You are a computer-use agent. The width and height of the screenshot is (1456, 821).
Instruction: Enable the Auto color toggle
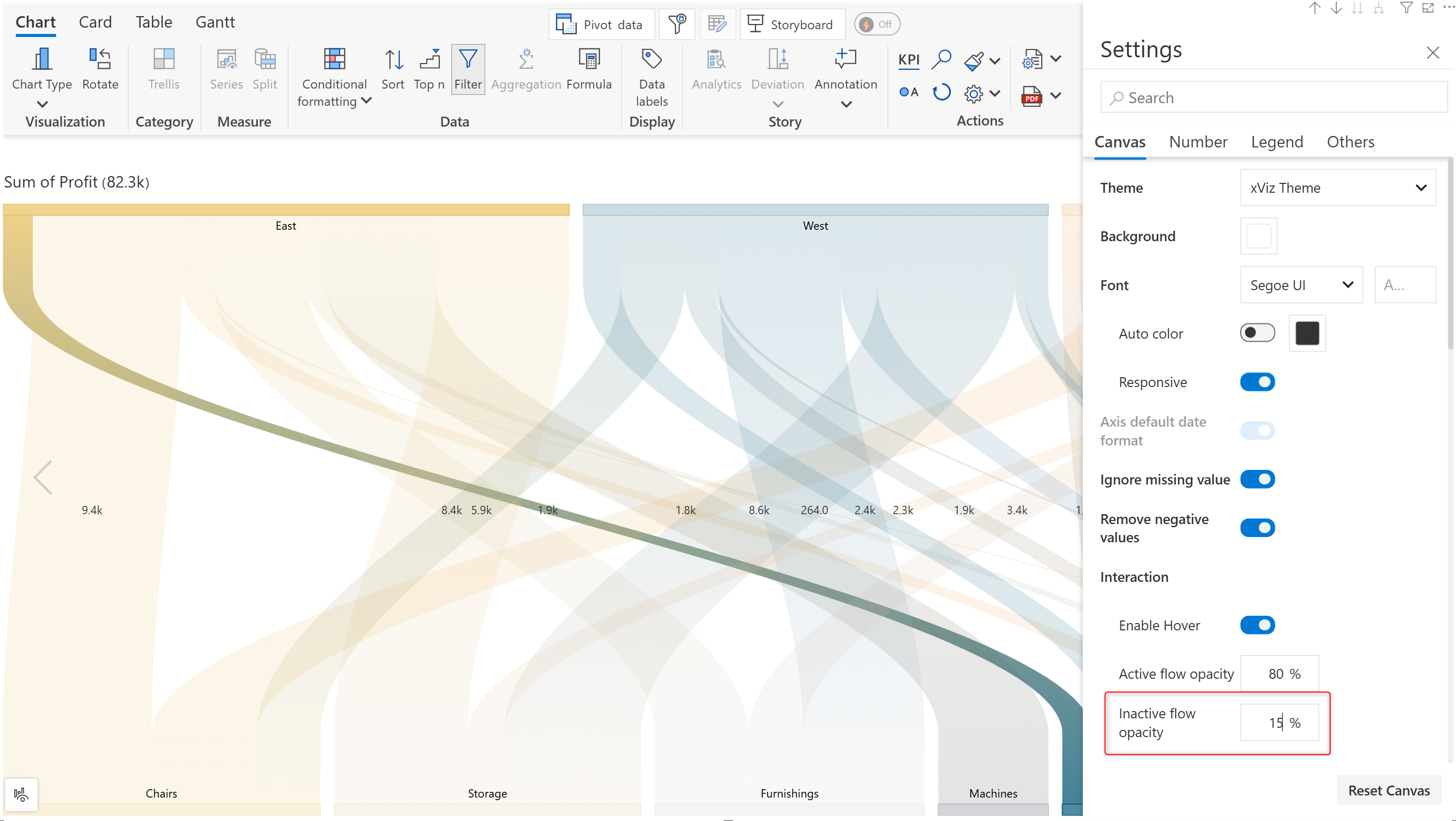pos(1257,333)
